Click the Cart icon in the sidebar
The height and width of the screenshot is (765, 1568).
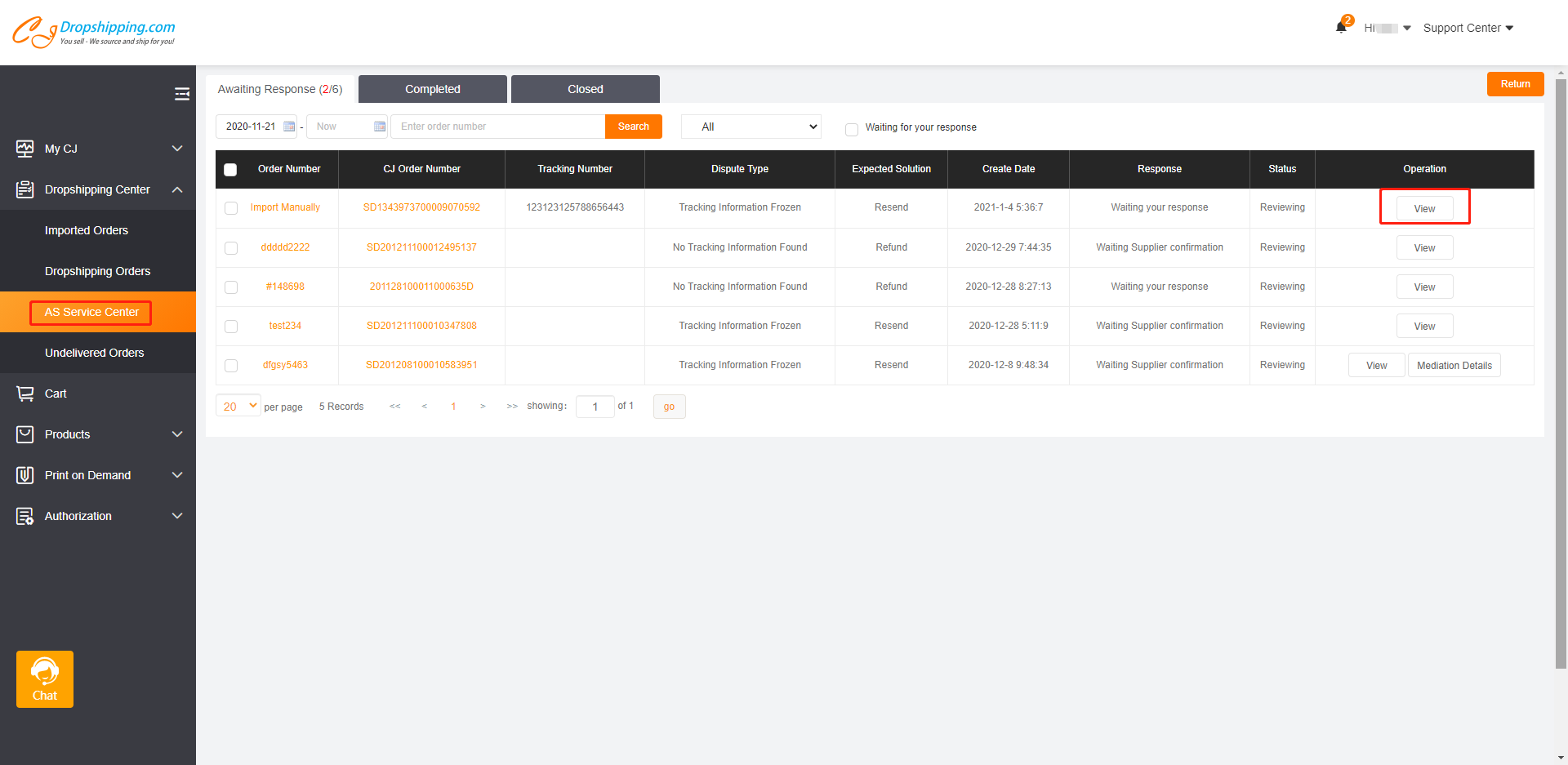click(25, 394)
